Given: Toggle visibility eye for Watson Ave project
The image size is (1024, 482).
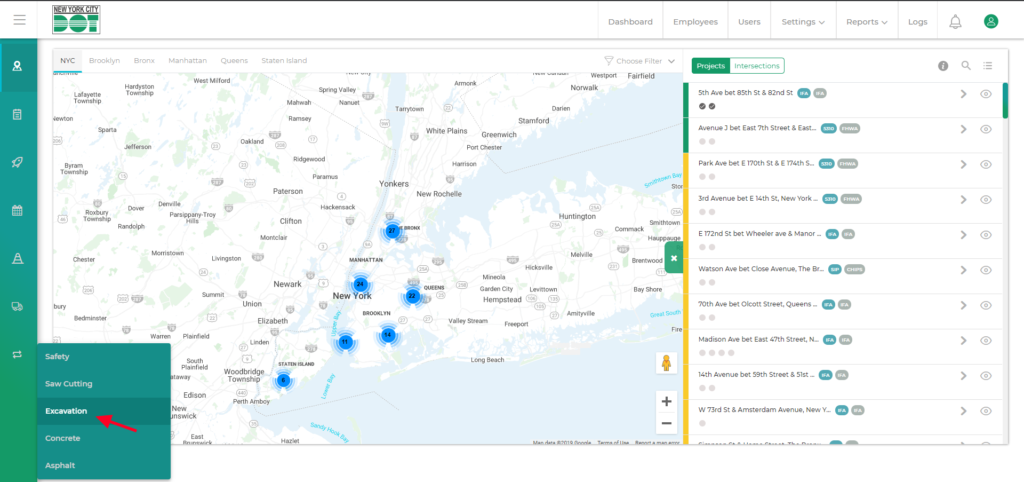Looking at the screenshot, I should coord(986,270).
